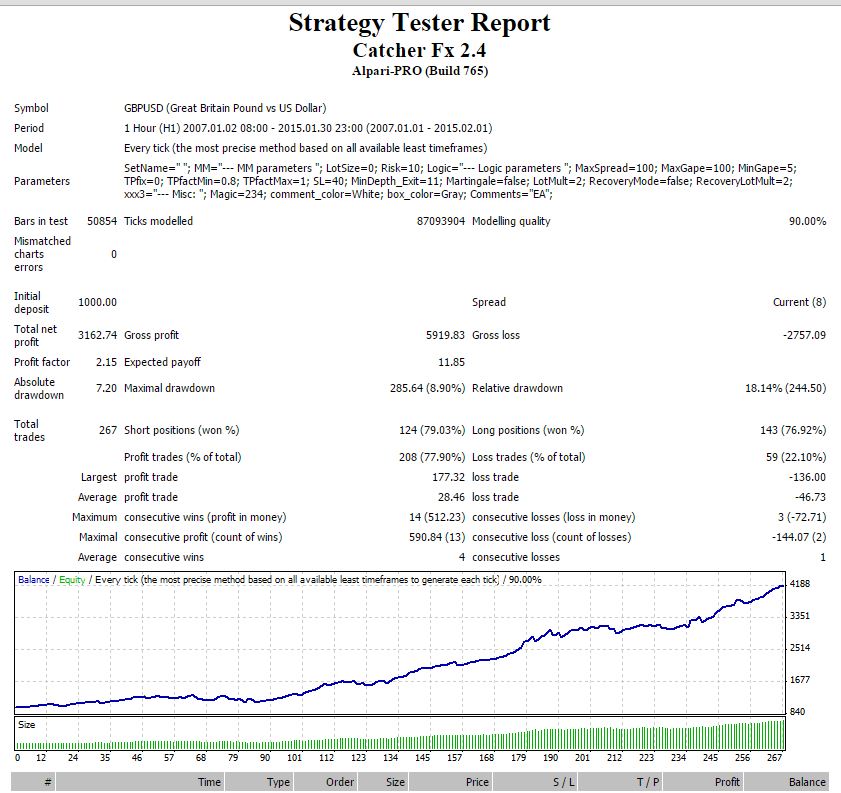This screenshot has width=841, height=793.
Task: Click maximal consecutive profit 590.84 (13)
Action: [x=437, y=537]
